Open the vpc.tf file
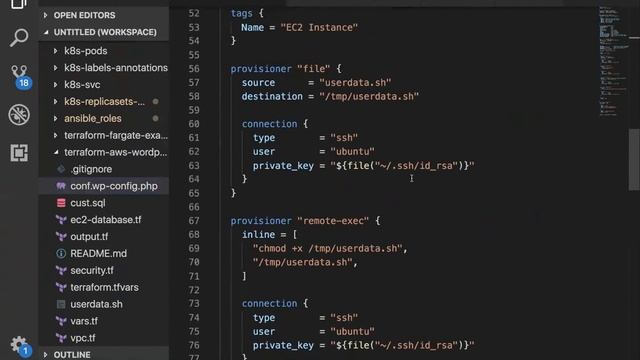640x360 pixels. 83,338
